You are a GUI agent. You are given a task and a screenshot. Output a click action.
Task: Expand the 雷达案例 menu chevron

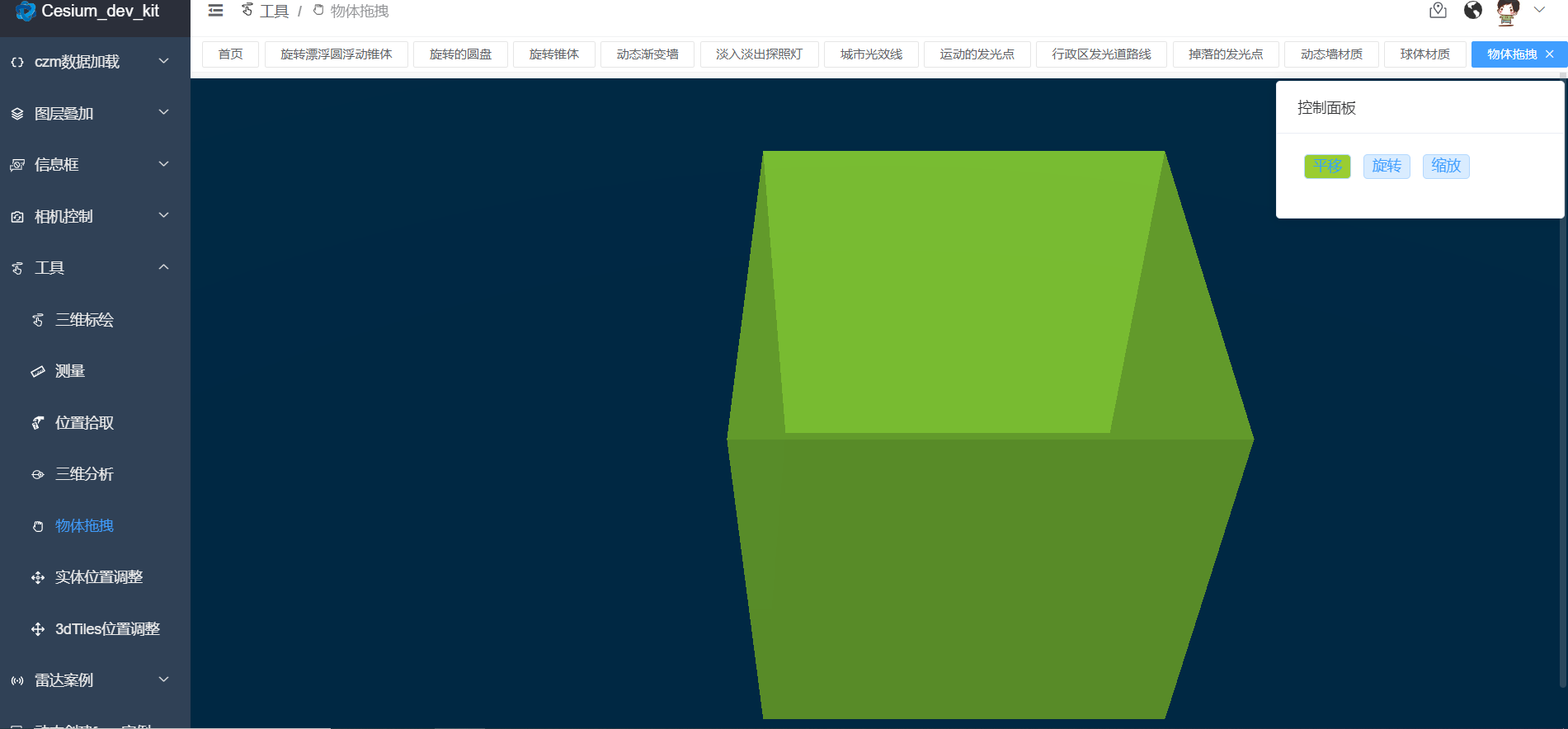point(164,680)
